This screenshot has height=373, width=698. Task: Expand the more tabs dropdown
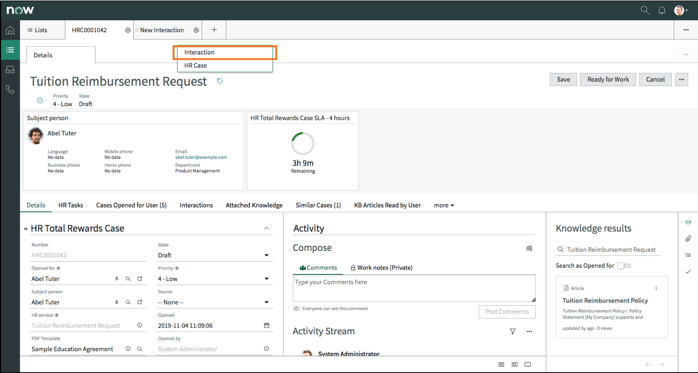click(x=444, y=205)
